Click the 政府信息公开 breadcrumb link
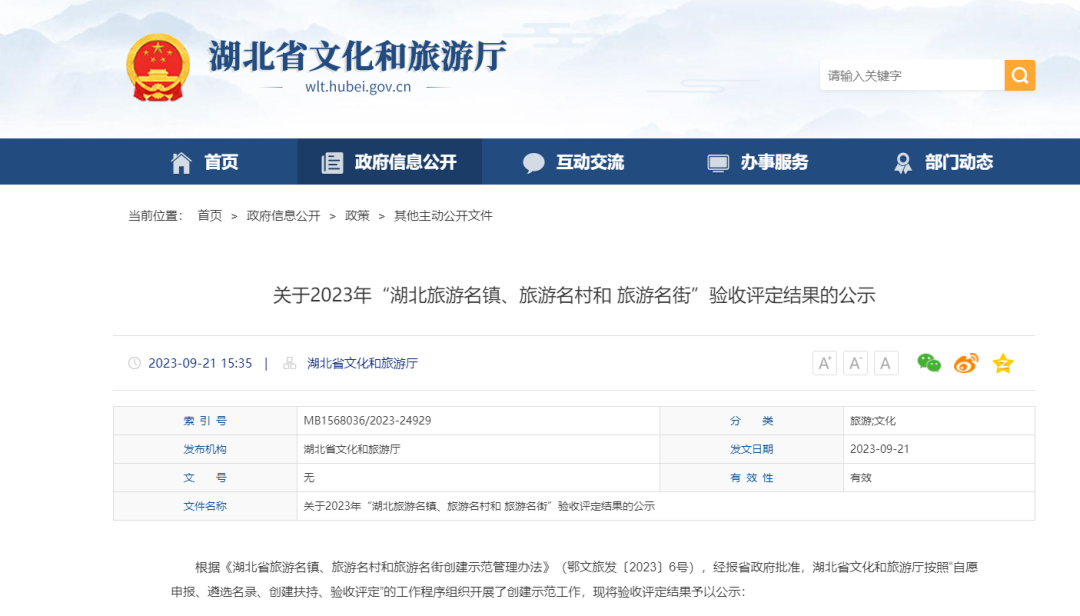The width and height of the screenshot is (1080, 616). (x=283, y=216)
